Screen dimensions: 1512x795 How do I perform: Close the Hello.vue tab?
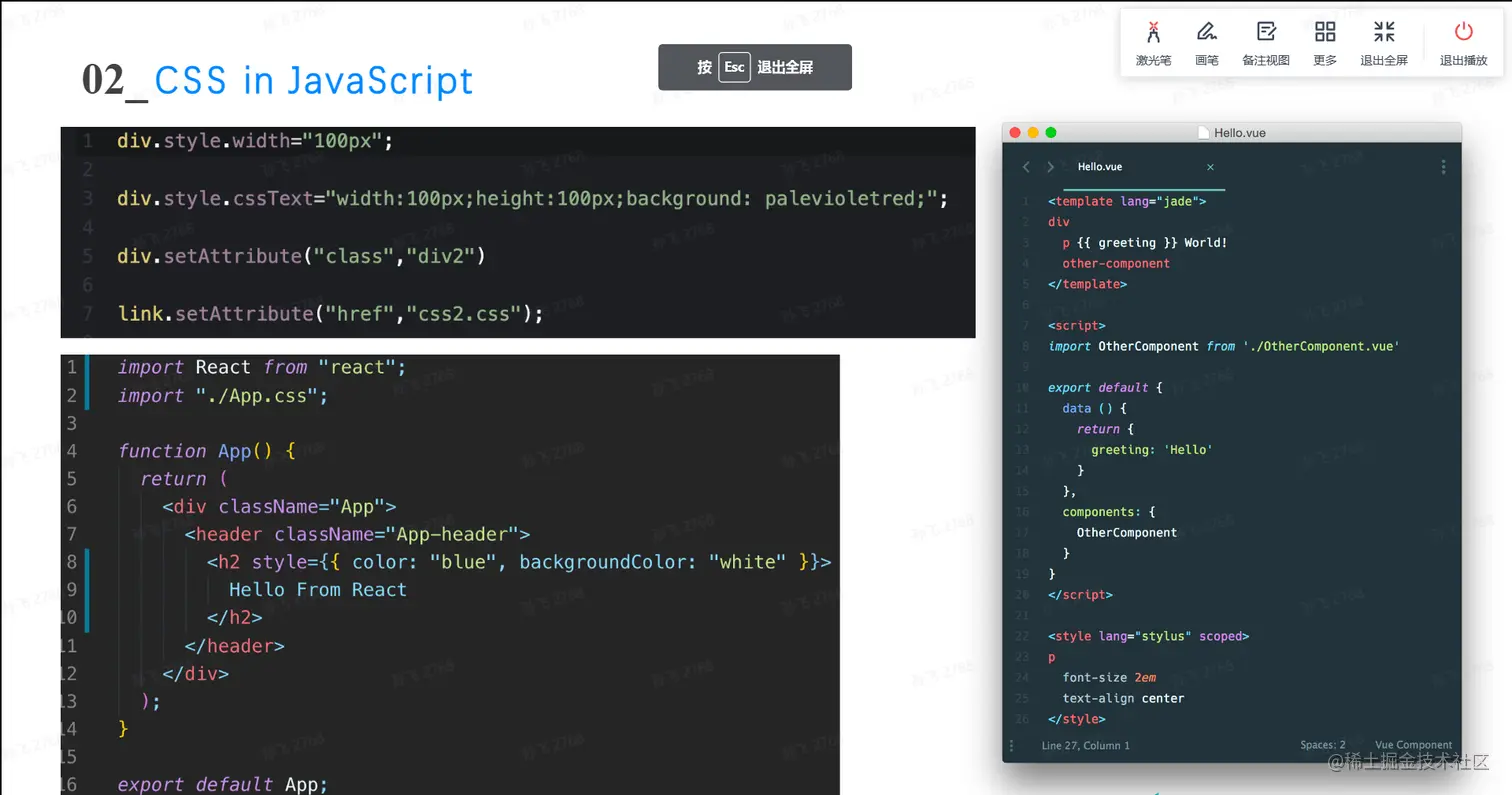click(1210, 167)
